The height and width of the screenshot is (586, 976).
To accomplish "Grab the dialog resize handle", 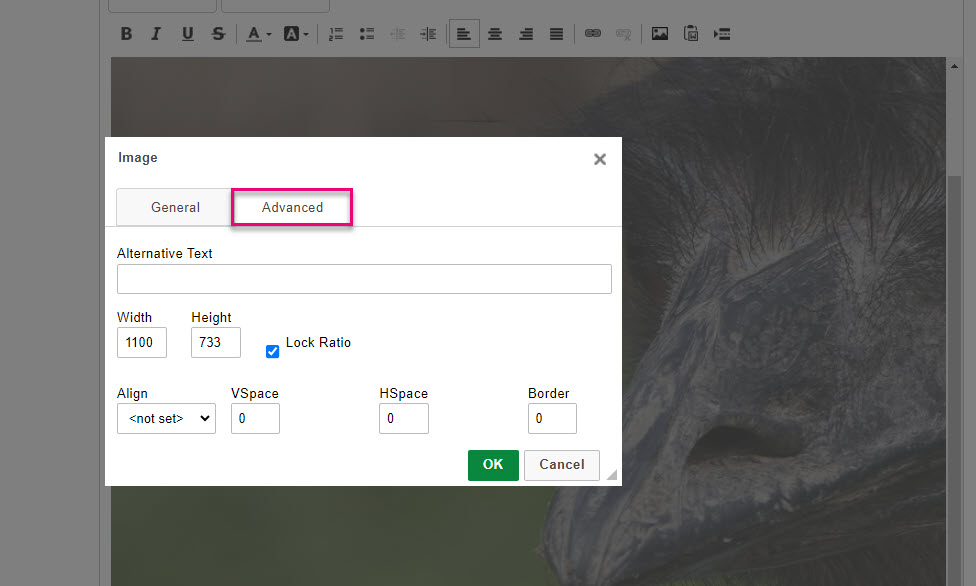I will (x=612, y=475).
